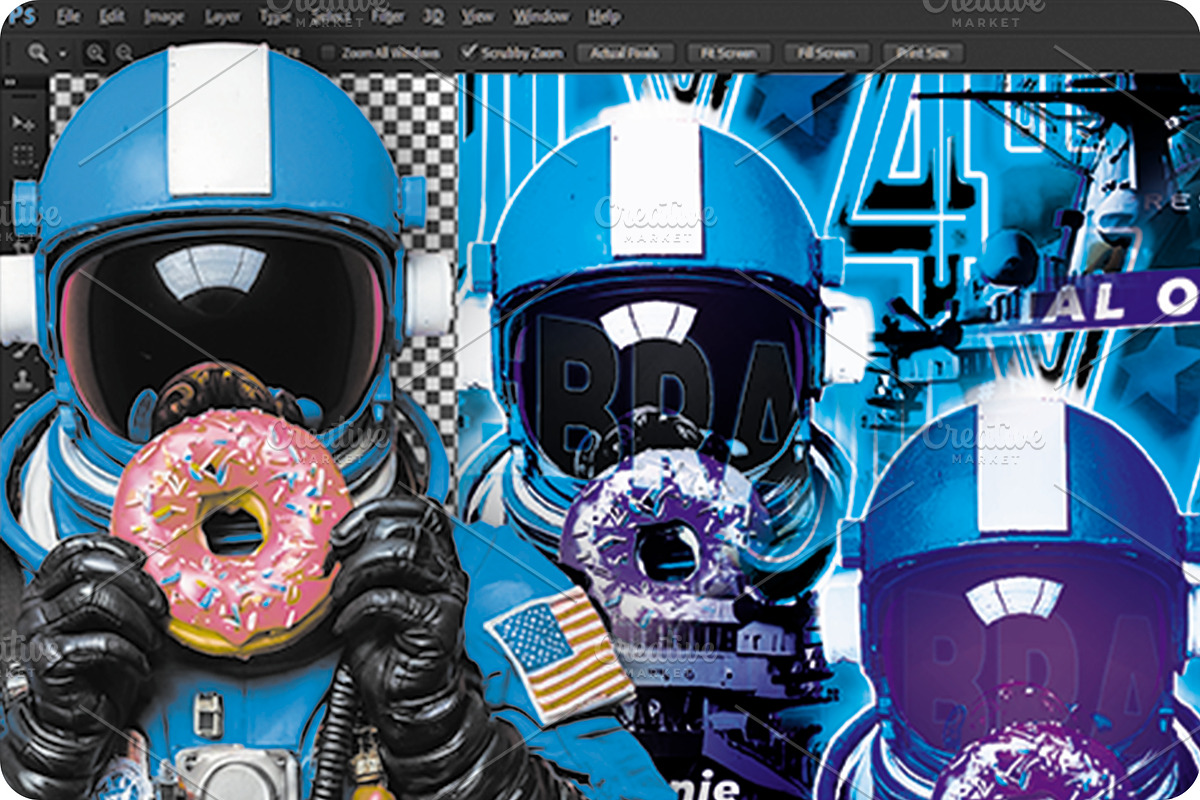Open the Image menu
Screen dimensions: 1200x800
click(164, 17)
